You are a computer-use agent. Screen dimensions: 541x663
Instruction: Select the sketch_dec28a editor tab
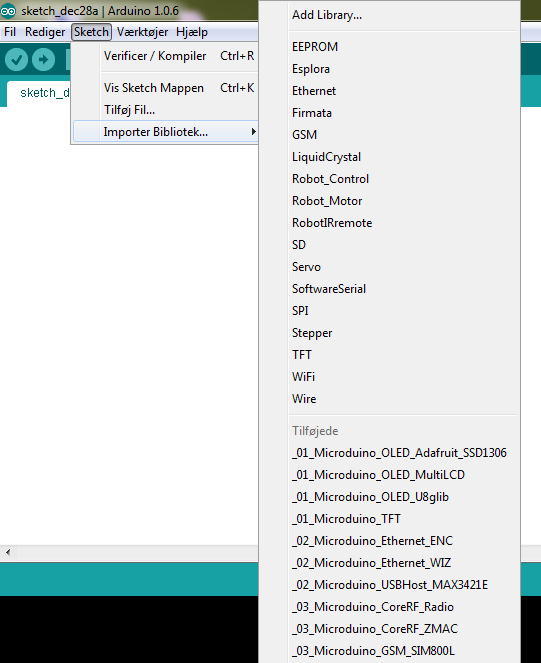tap(38, 93)
